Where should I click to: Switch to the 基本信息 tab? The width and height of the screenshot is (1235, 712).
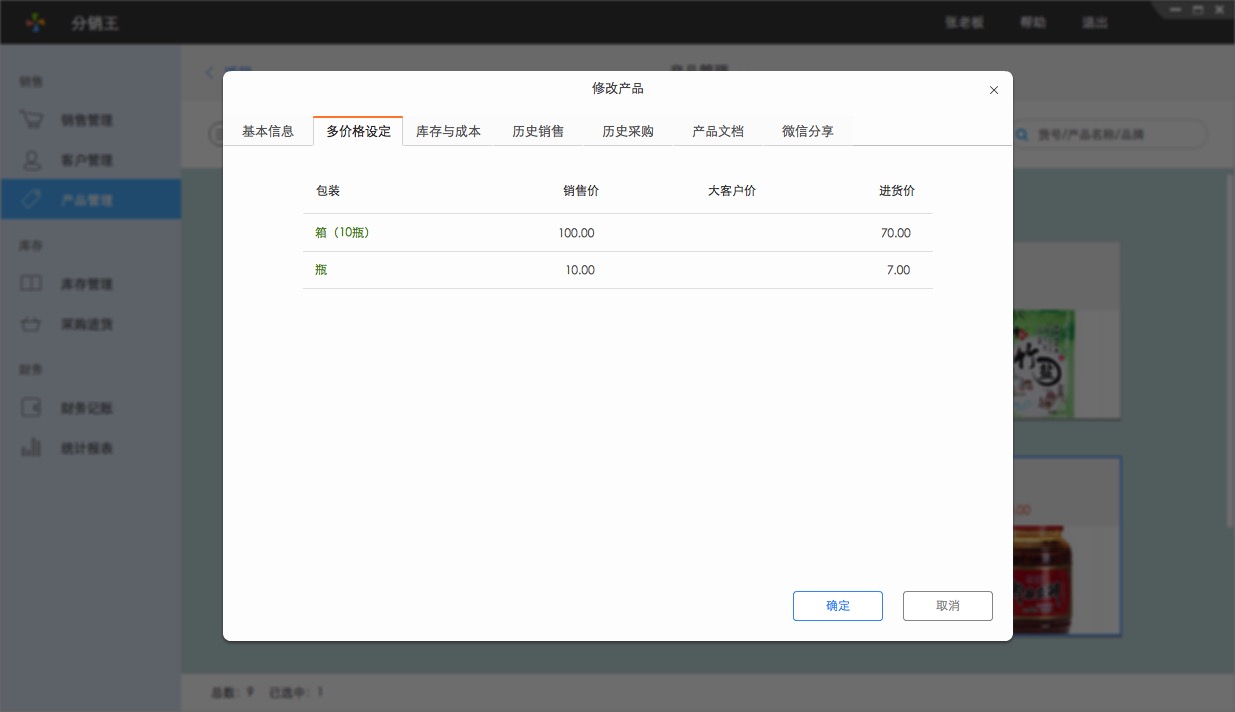(x=268, y=131)
